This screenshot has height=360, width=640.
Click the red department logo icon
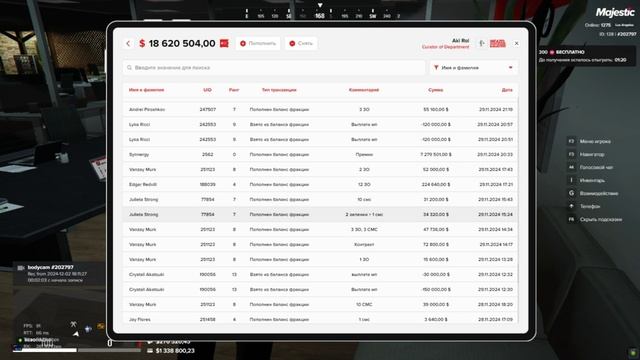point(498,43)
